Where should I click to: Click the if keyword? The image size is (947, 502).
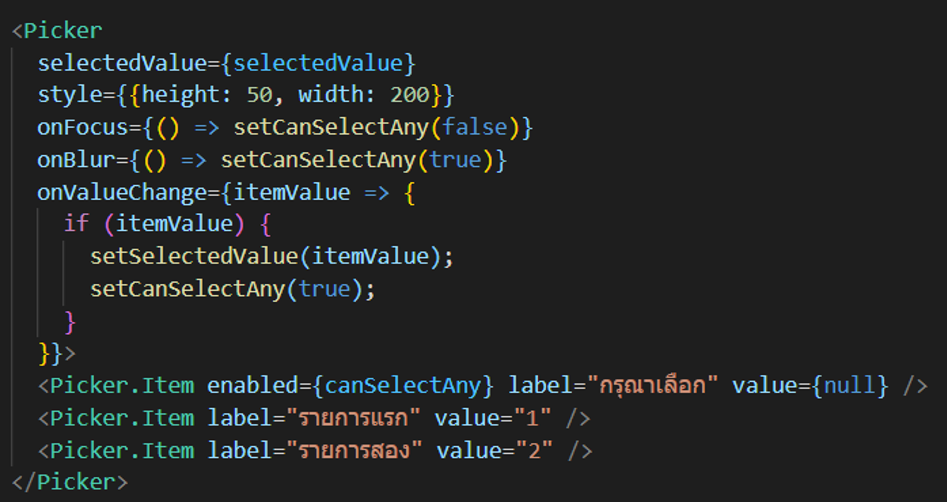point(76,224)
